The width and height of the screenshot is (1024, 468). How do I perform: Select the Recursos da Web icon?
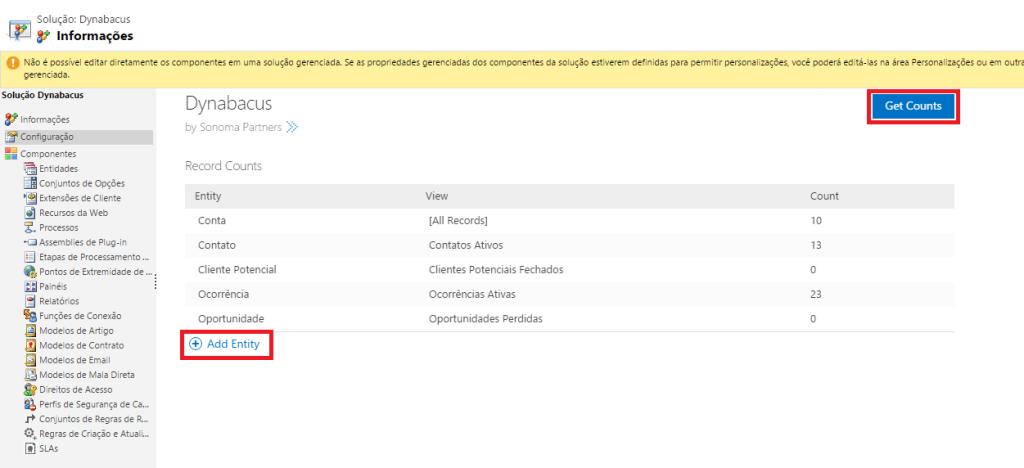(x=30, y=213)
